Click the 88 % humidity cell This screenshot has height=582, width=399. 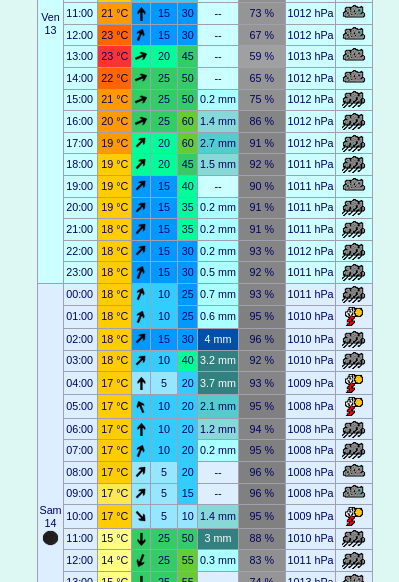click(262, 538)
